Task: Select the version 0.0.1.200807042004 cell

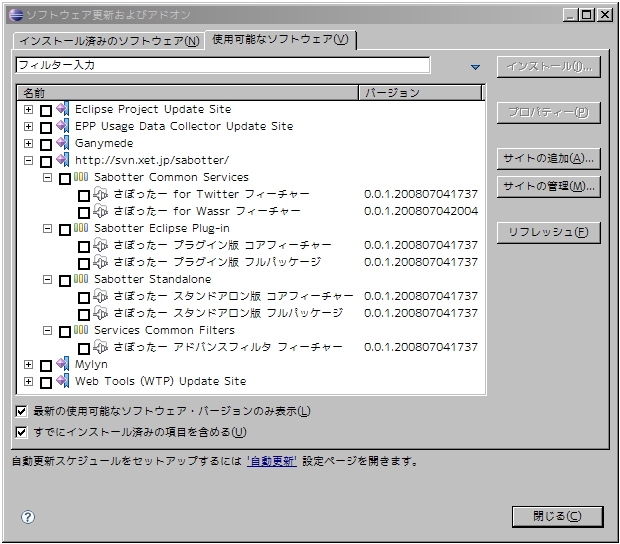Action: (421, 211)
